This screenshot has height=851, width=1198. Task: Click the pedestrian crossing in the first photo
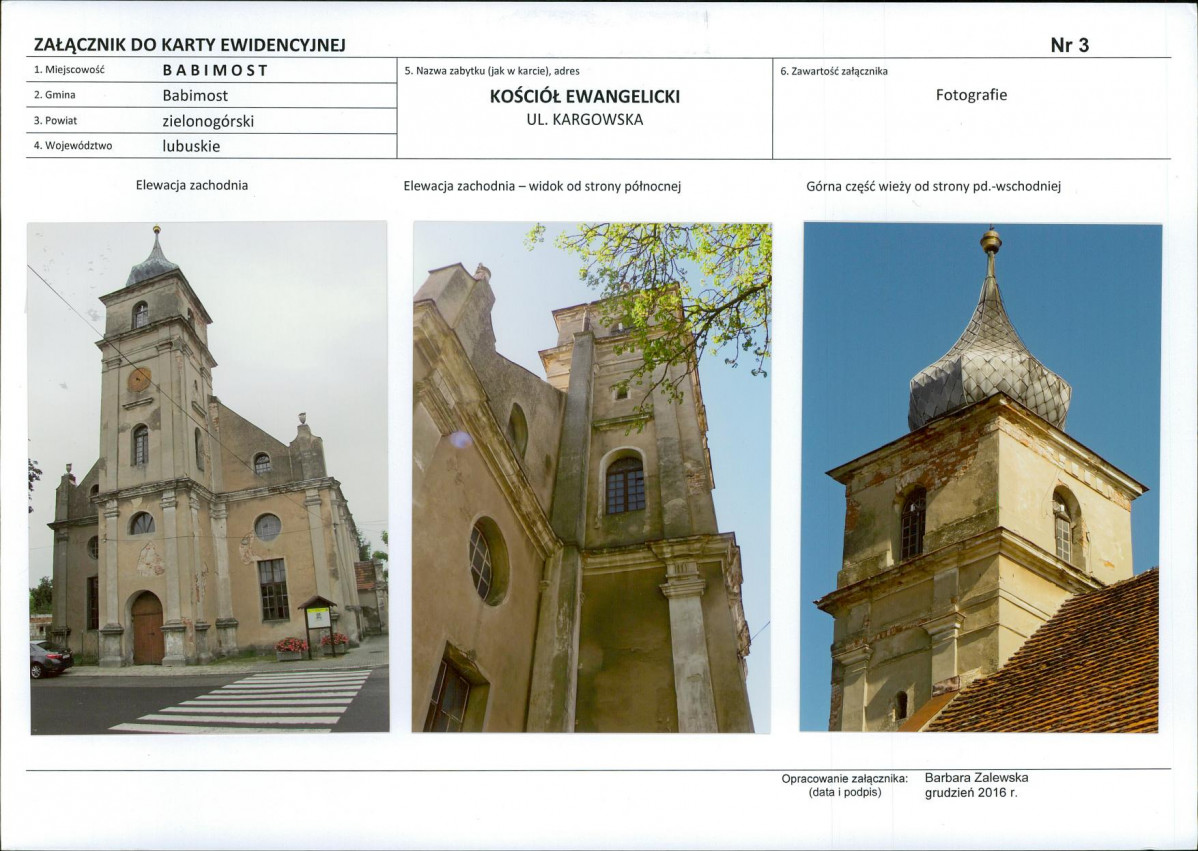point(244,701)
